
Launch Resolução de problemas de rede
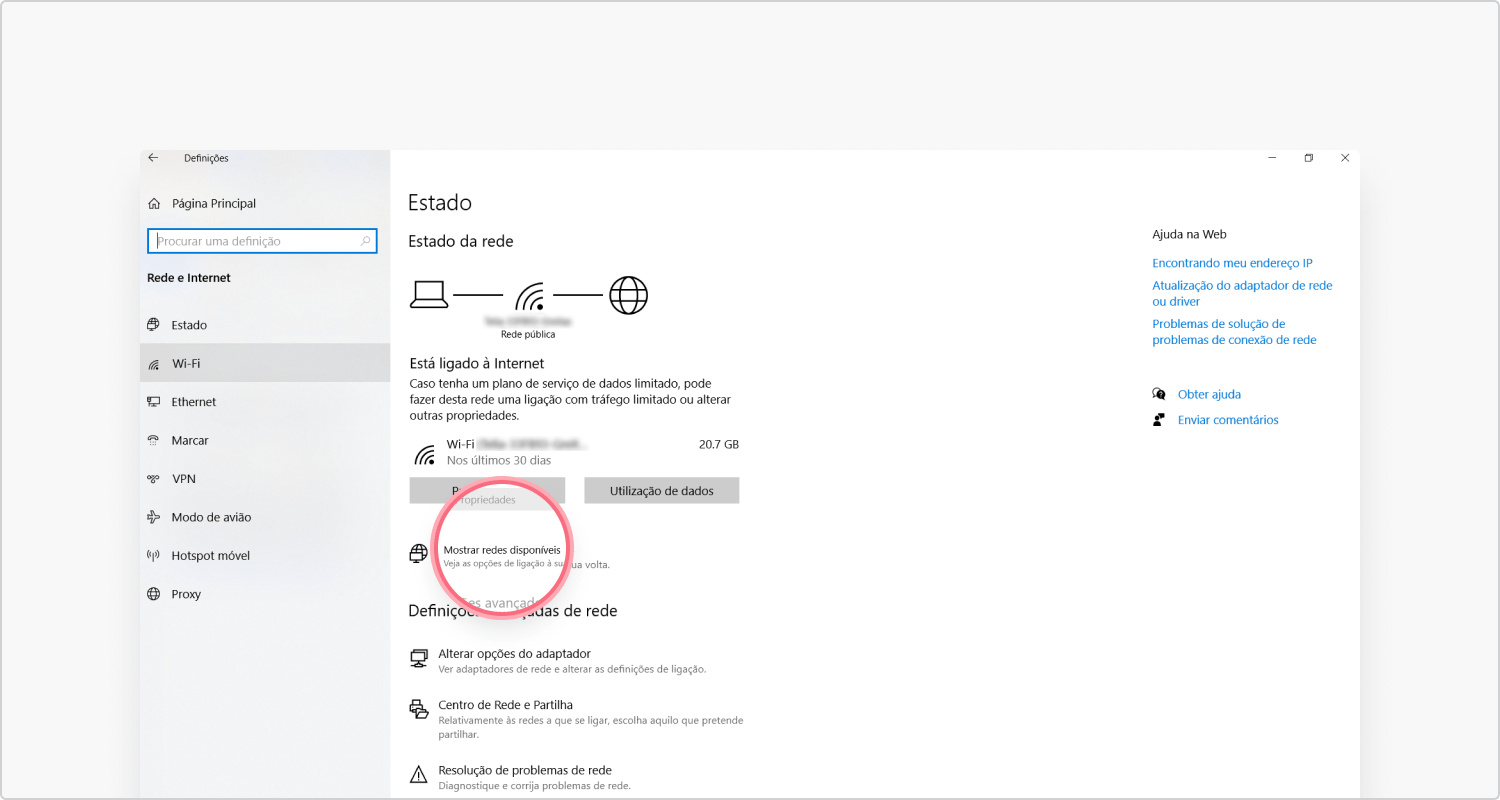point(525,771)
